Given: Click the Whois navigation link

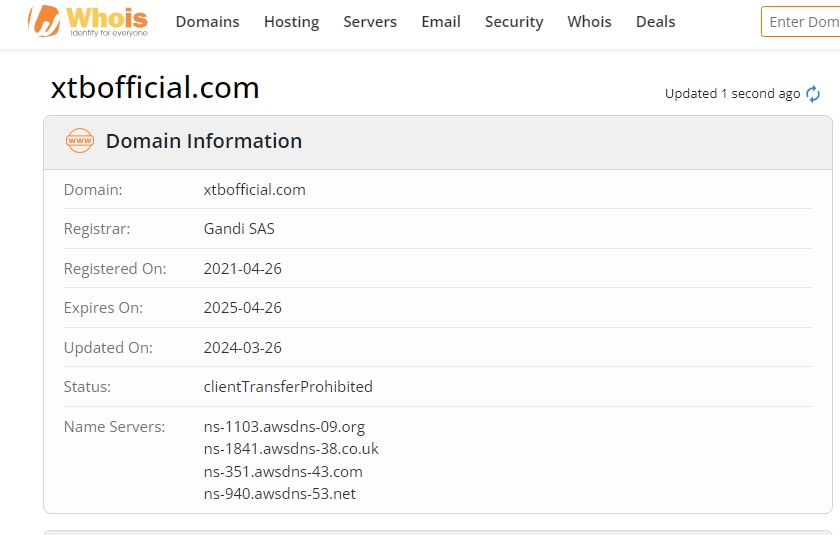Looking at the screenshot, I should (x=589, y=22).
